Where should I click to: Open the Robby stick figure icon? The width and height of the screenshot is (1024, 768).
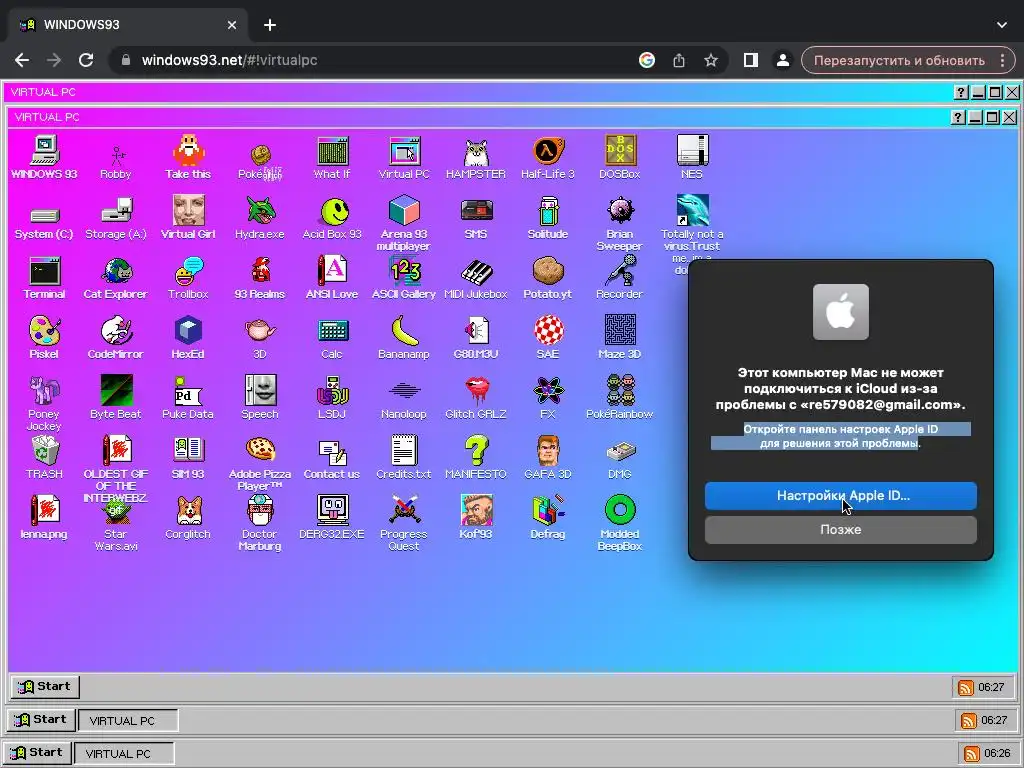(116, 159)
